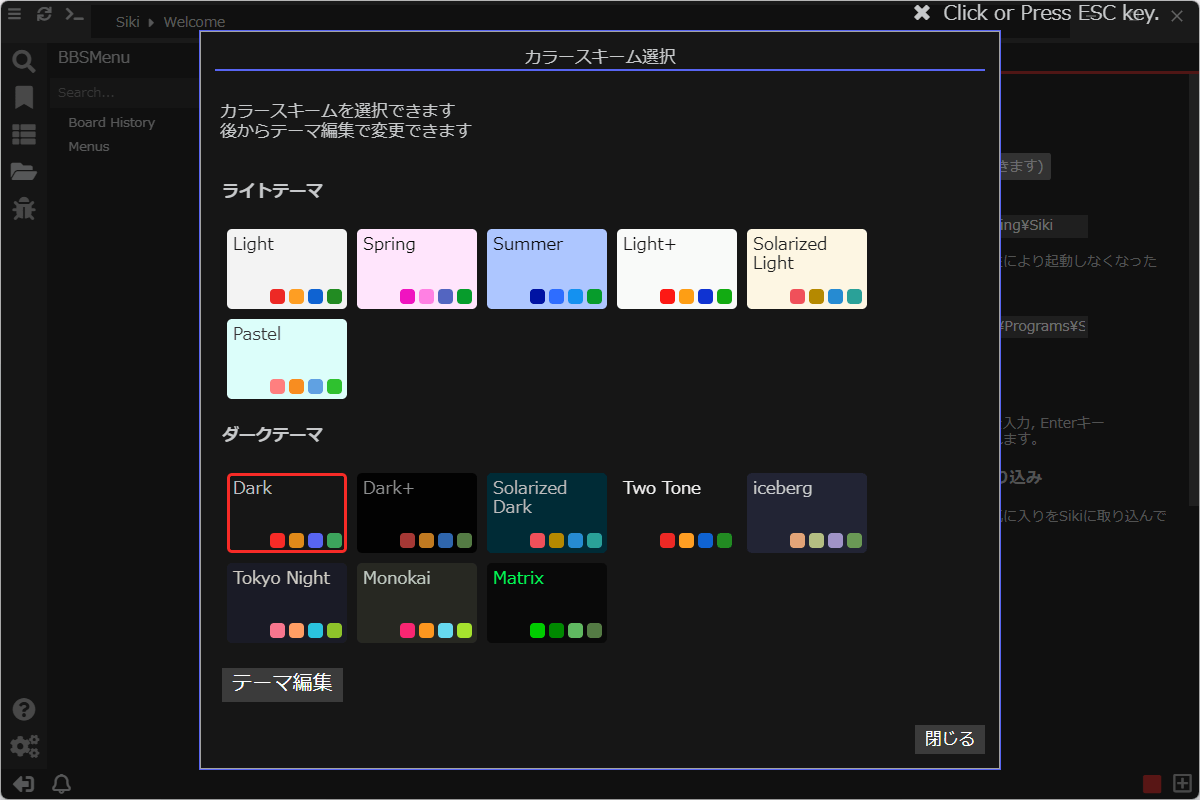Click the bug report sidebar icon
Viewport: 1200px width, 800px height.
coord(23,209)
